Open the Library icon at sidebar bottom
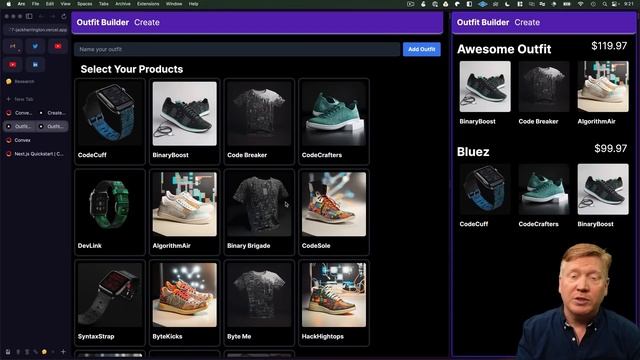The width and height of the screenshot is (640, 360). point(8,351)
